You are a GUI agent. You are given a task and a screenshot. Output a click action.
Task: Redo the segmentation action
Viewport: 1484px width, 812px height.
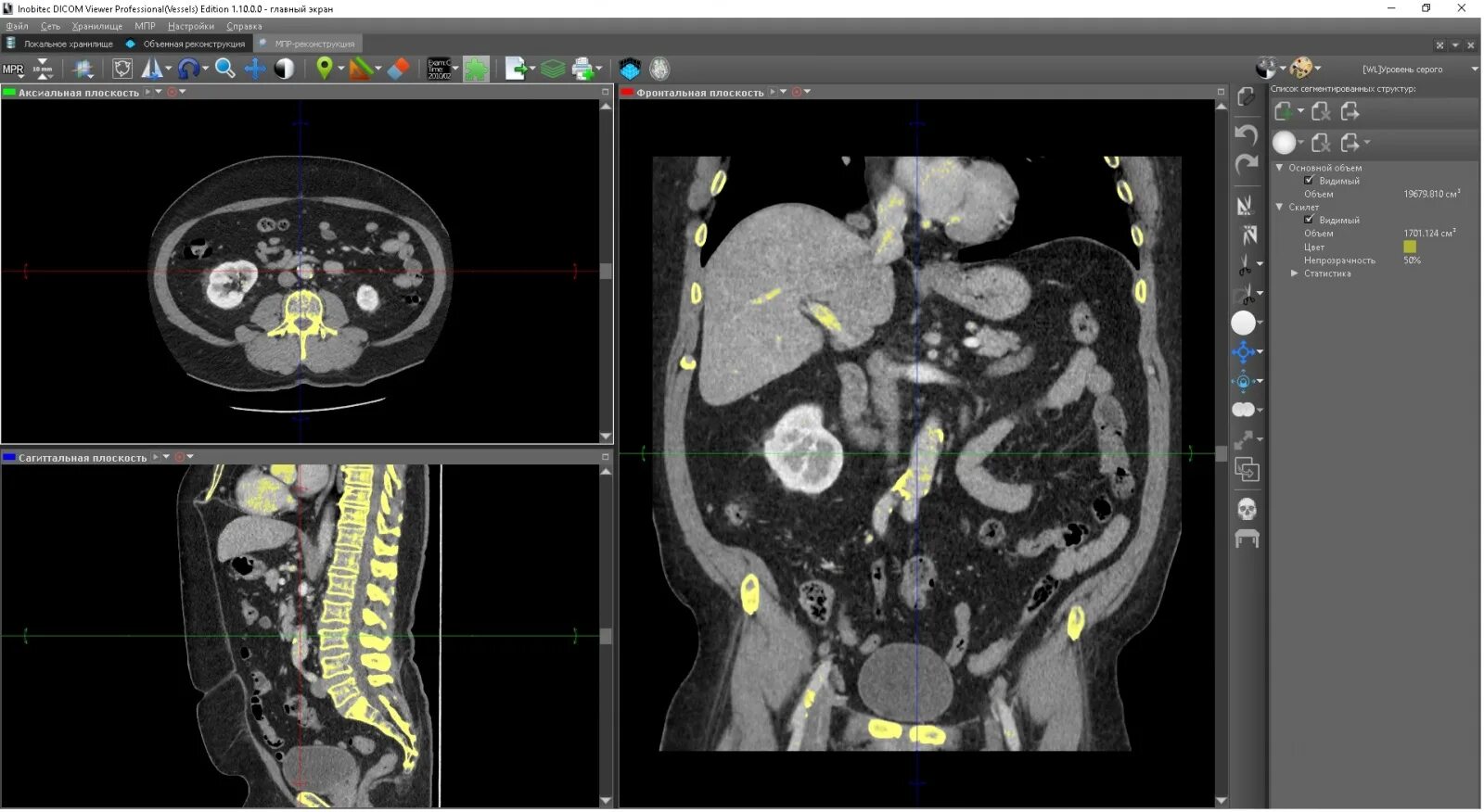click(1246, 165)
